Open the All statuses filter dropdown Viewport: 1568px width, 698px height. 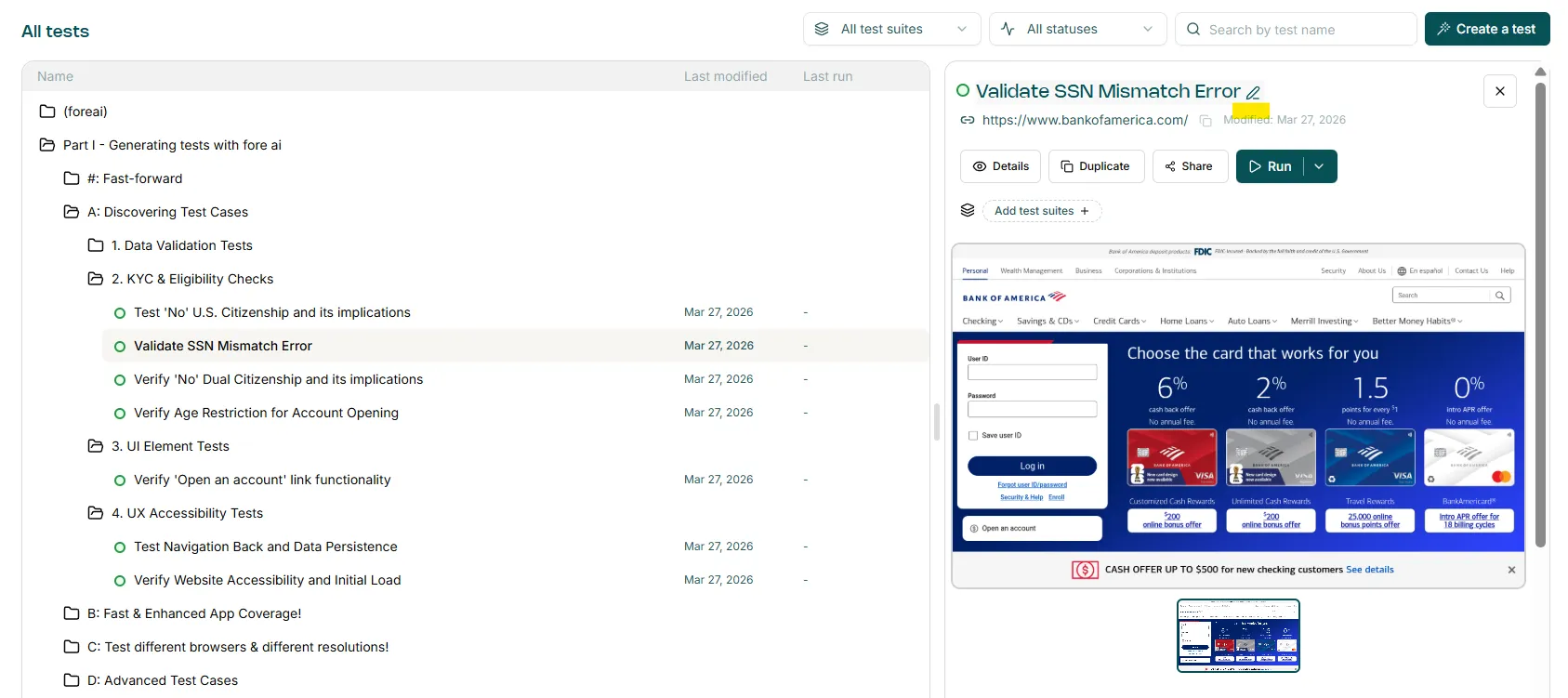point(1078,29)
